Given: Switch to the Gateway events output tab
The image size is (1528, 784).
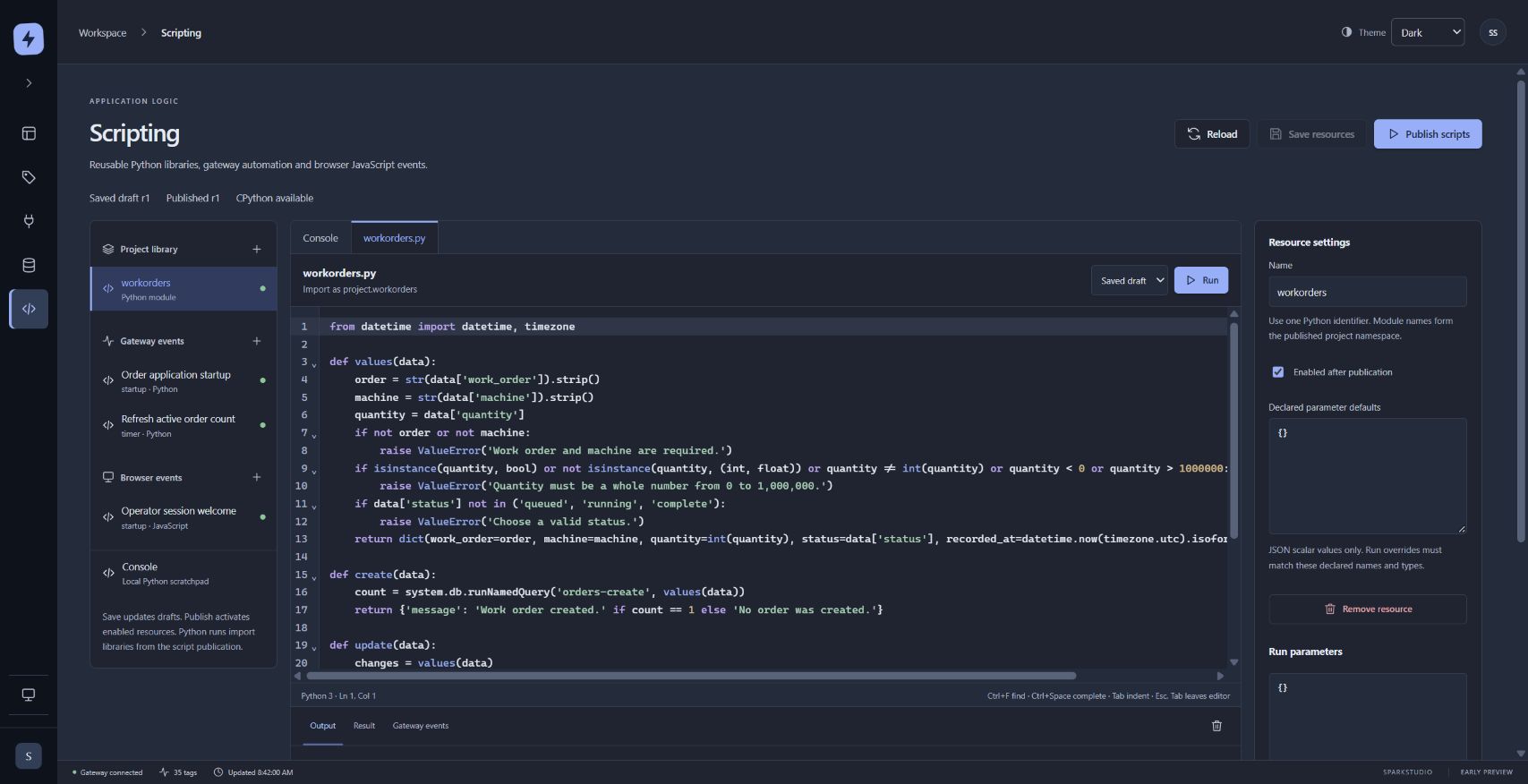Looking at the screenshot, I should [x=421, y=726].
